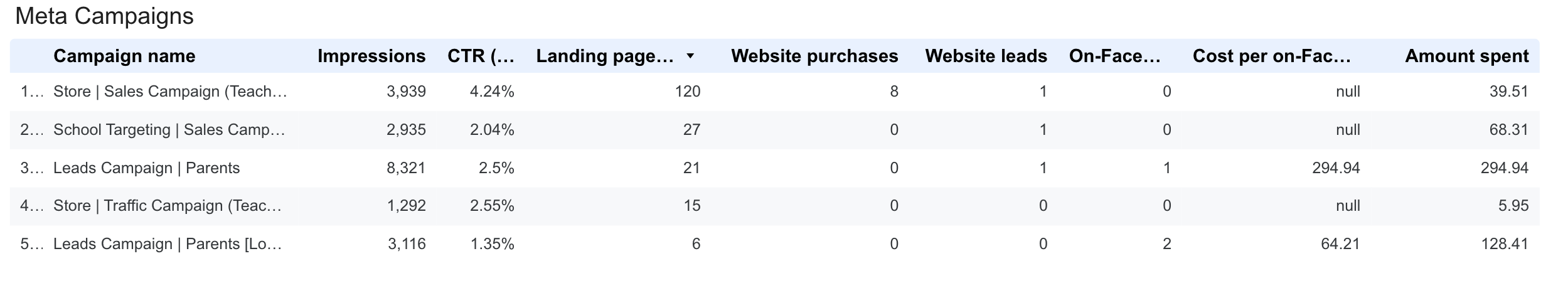Click the Meta Campaigns table title
Viewport: 1568px width, 288px height.
click(x=104, y=16)
